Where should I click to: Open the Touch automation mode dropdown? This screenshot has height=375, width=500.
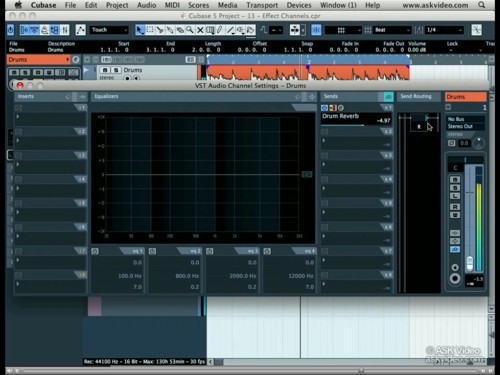(109, 30)
